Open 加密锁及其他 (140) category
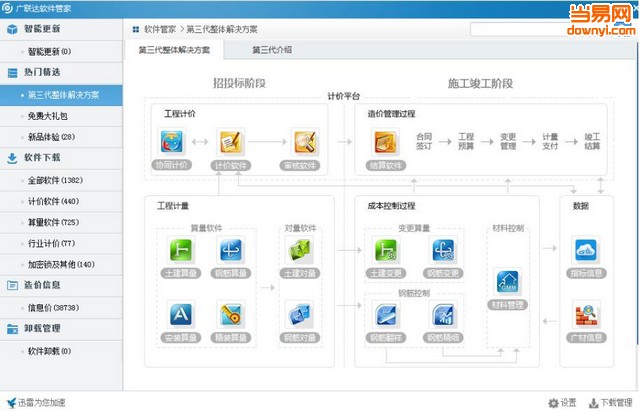Screen dimensions: 640x411 click(x=61, y=264)
